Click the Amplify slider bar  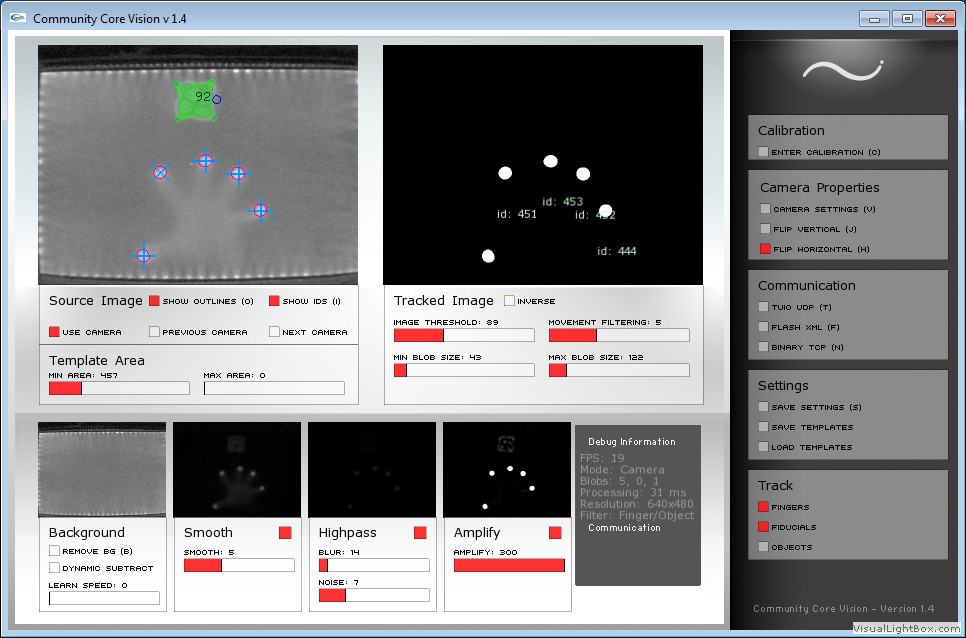coord(509,565)
